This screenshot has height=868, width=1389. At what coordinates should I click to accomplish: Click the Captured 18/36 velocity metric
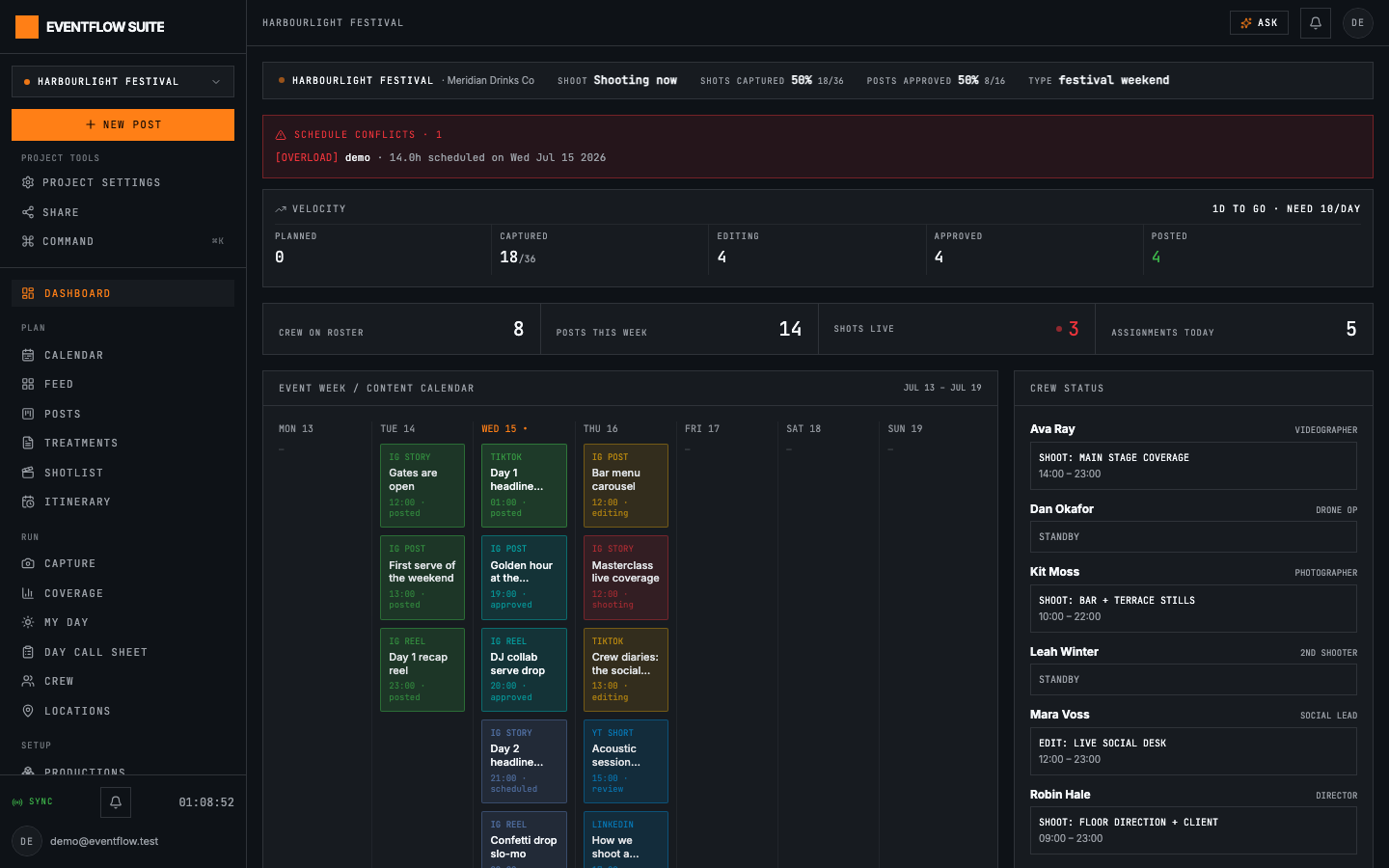[x=598, y=249]
